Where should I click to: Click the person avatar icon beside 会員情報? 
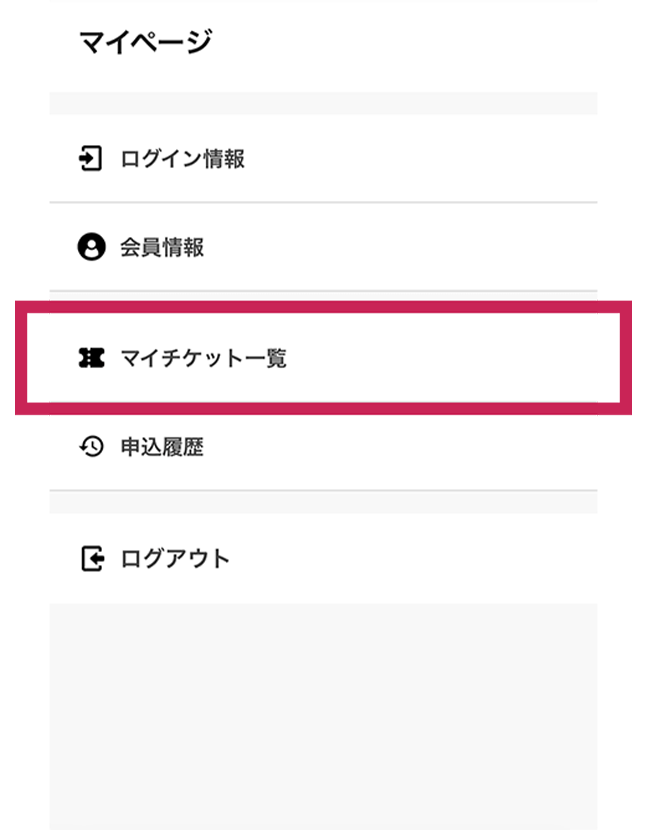click(91, 247)
